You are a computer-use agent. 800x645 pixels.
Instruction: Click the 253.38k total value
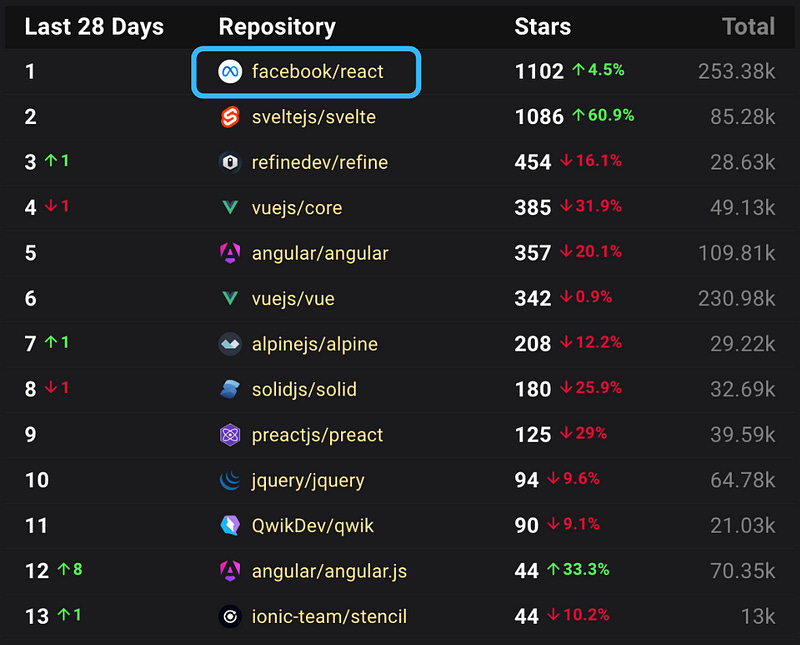point(736,71)
